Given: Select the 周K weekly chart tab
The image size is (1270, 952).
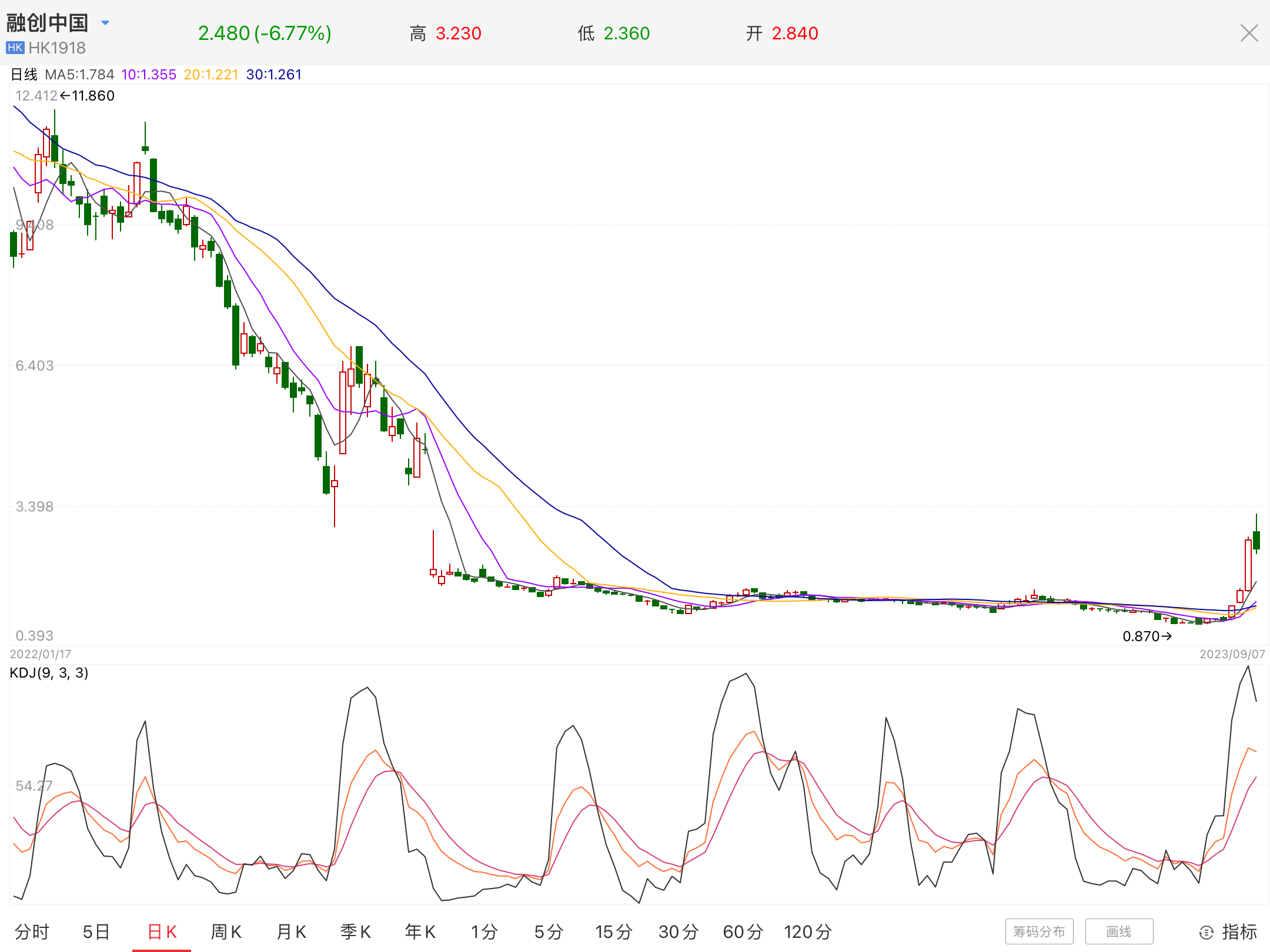Looking at the screenshot, I should 226,931.
